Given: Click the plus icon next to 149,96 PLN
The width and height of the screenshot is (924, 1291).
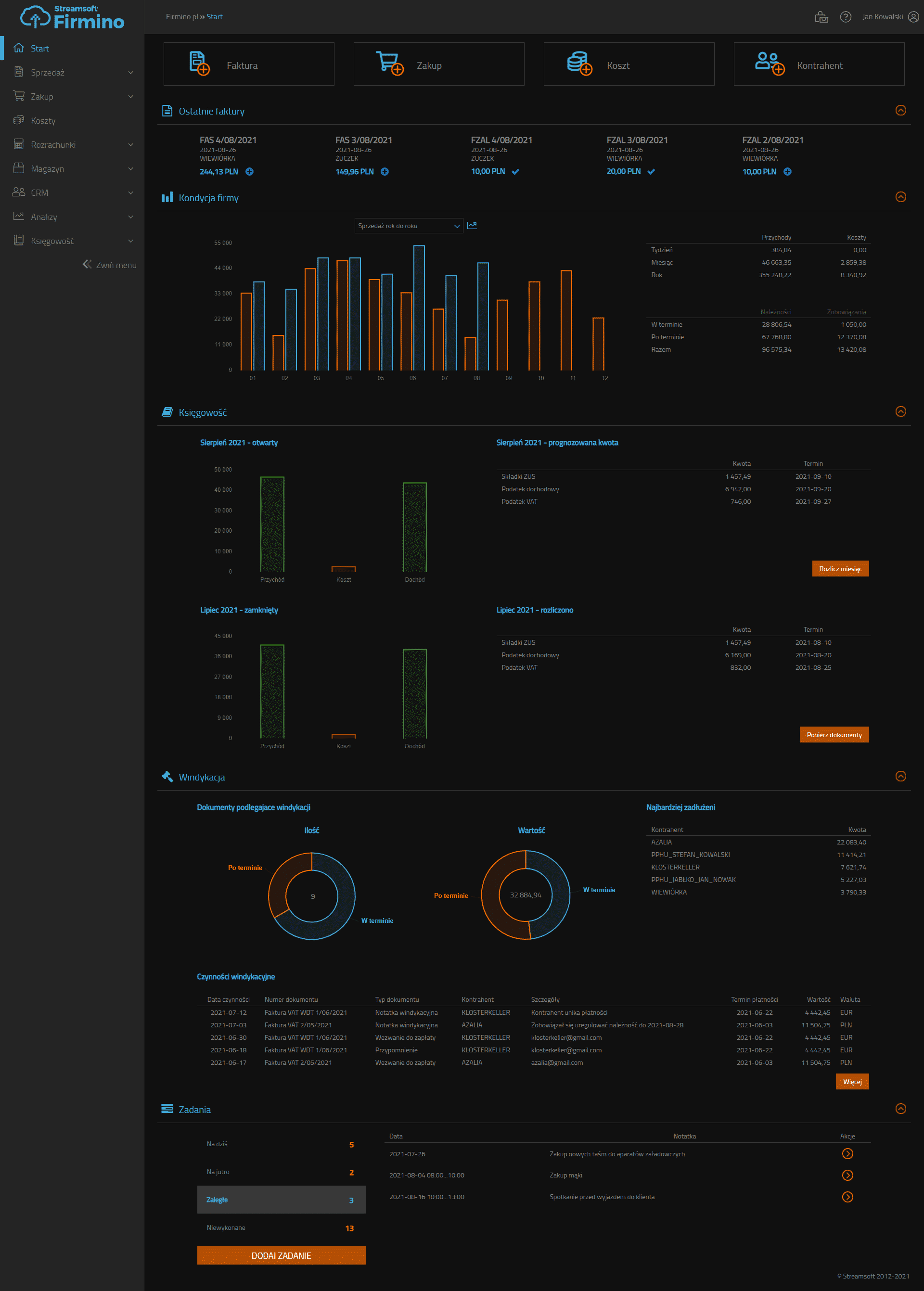Looking at the screenshot, I should 385,172.
